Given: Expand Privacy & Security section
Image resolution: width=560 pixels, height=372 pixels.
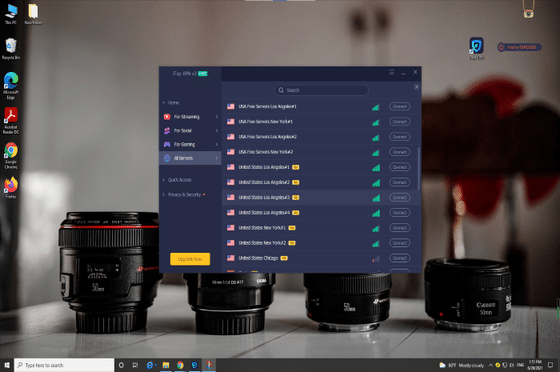Looking at the screenshot, I should 184,195.
